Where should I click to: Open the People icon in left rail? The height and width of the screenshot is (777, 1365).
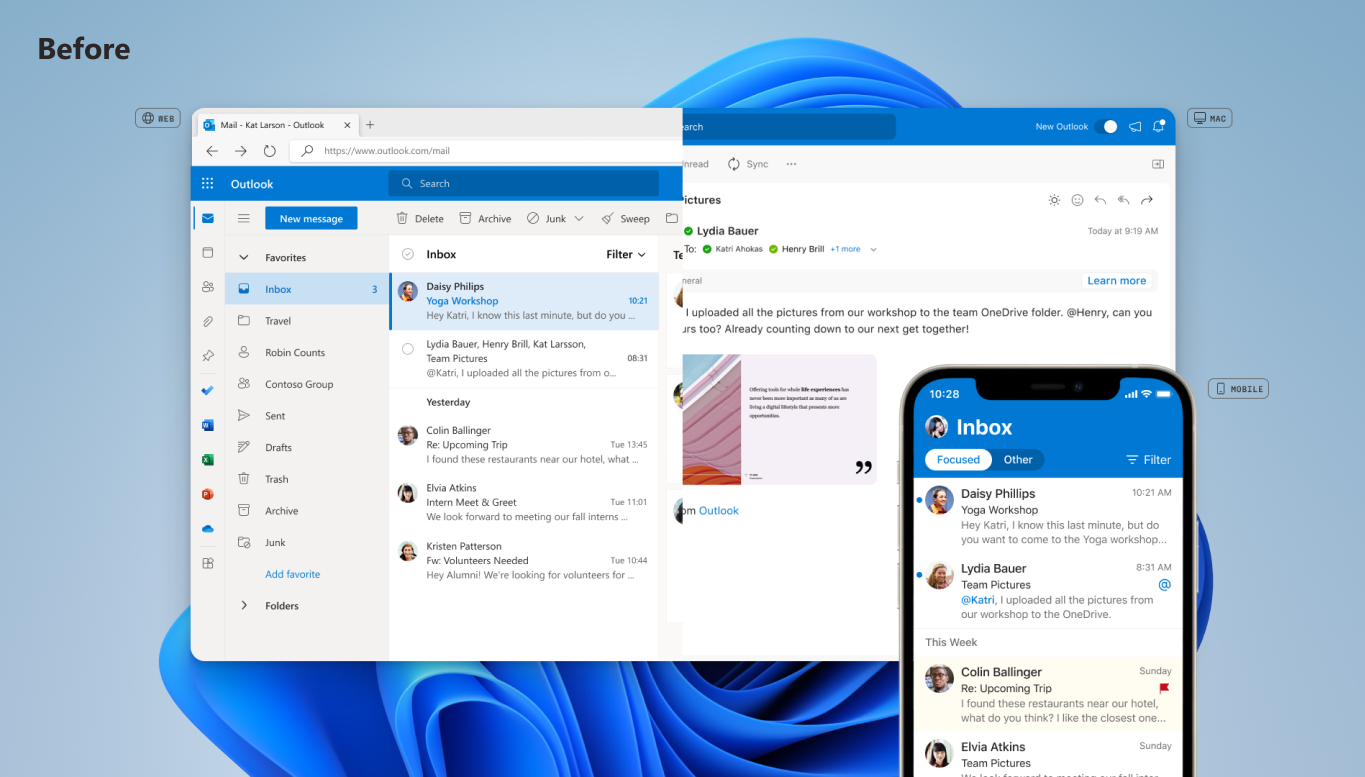point(207,287)
